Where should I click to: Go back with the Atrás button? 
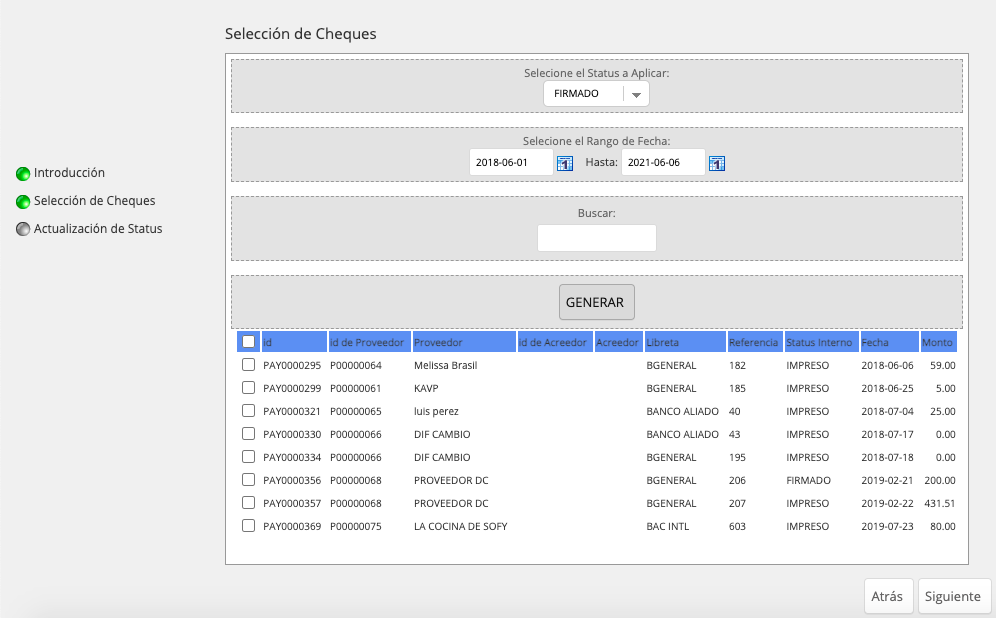[888, 596]
